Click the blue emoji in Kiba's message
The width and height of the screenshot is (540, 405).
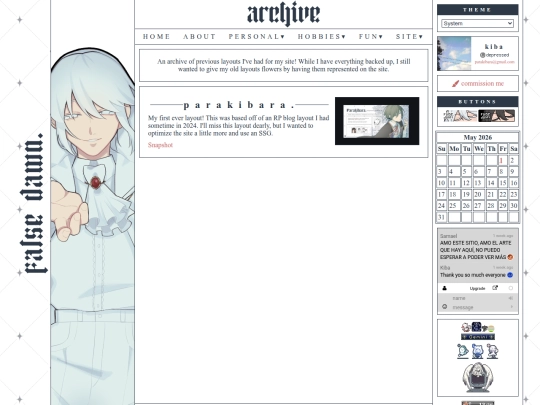[x=510, y=275]
